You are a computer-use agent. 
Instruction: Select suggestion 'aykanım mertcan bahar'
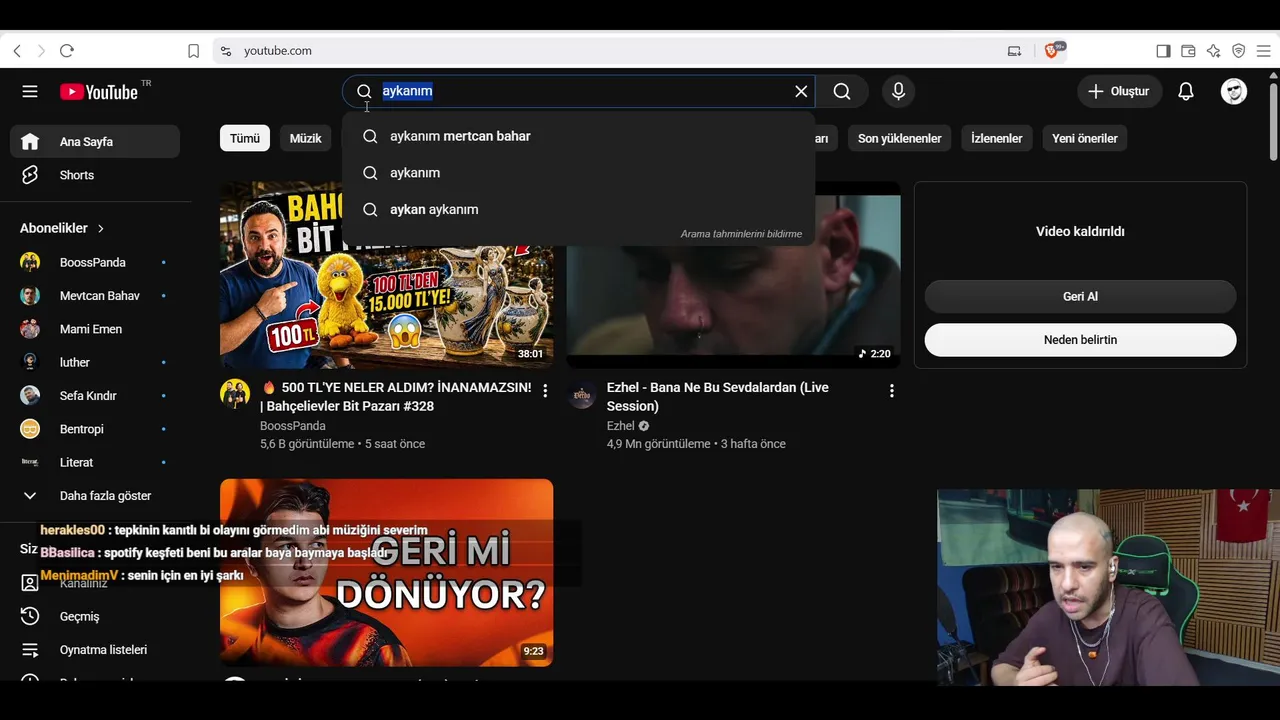[x=578, y=136]
